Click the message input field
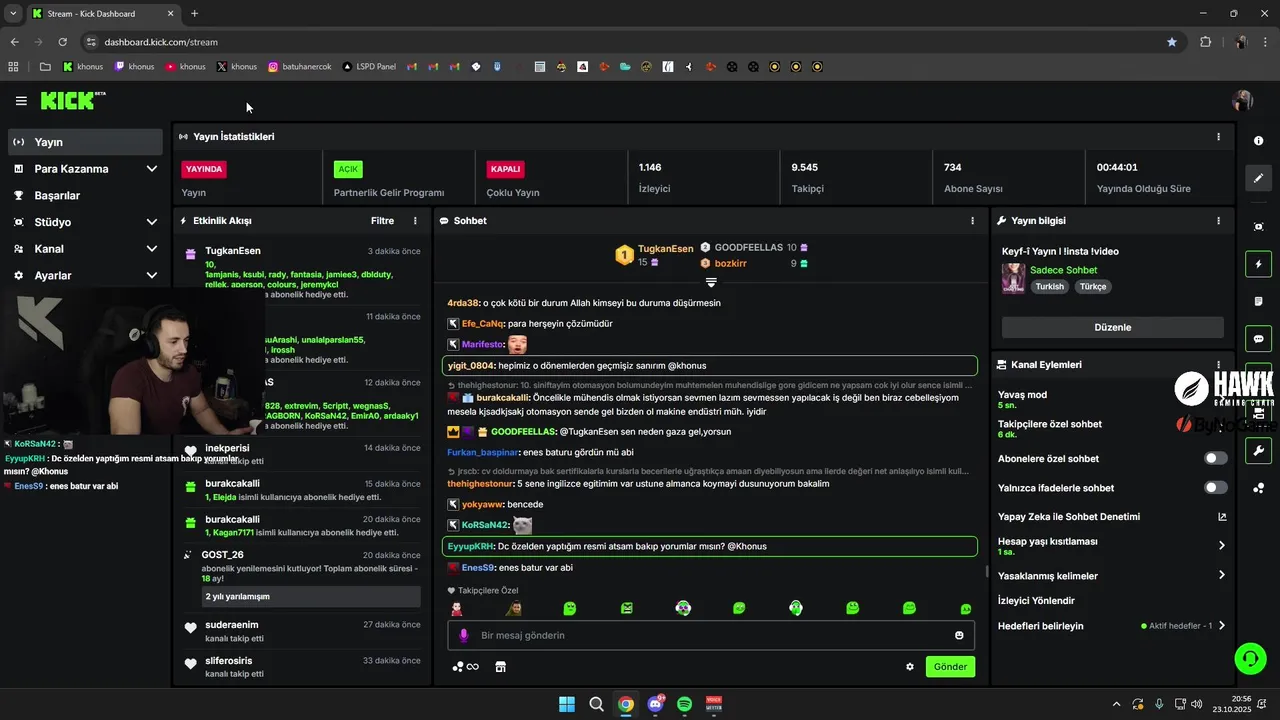 [x=710, y=635]
